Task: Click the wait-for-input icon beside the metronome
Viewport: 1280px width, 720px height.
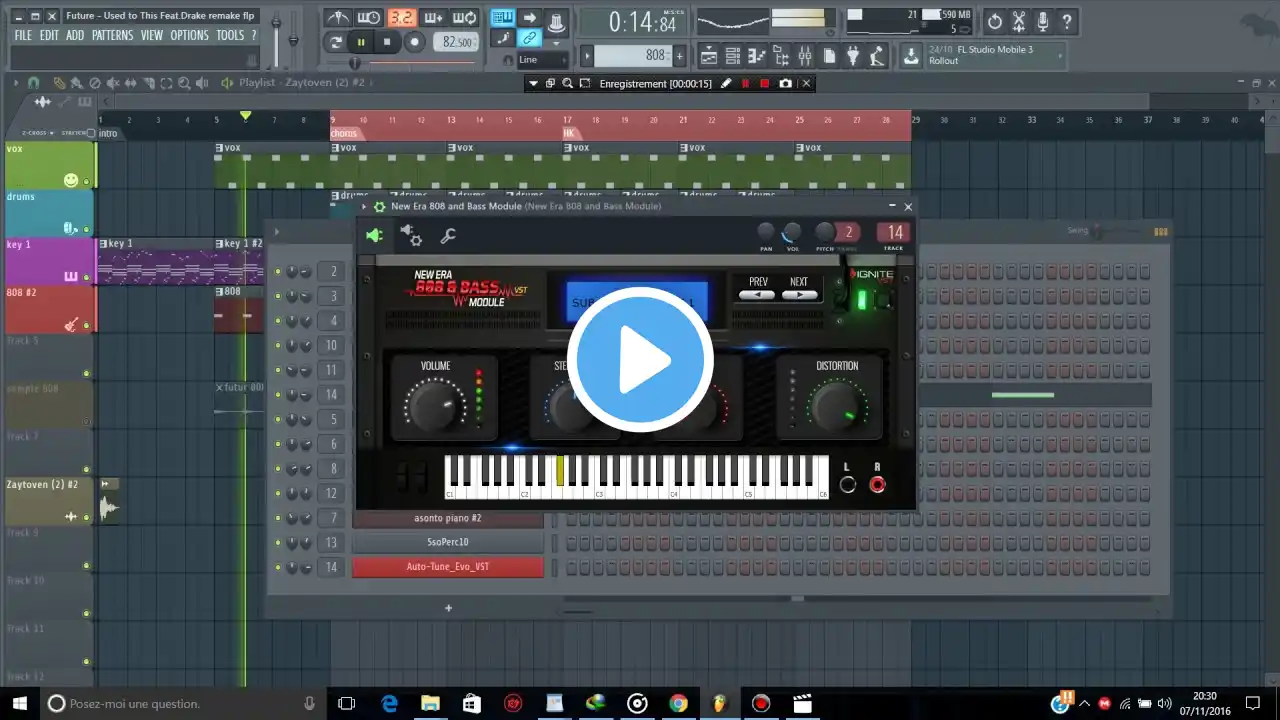Action: 369,18
